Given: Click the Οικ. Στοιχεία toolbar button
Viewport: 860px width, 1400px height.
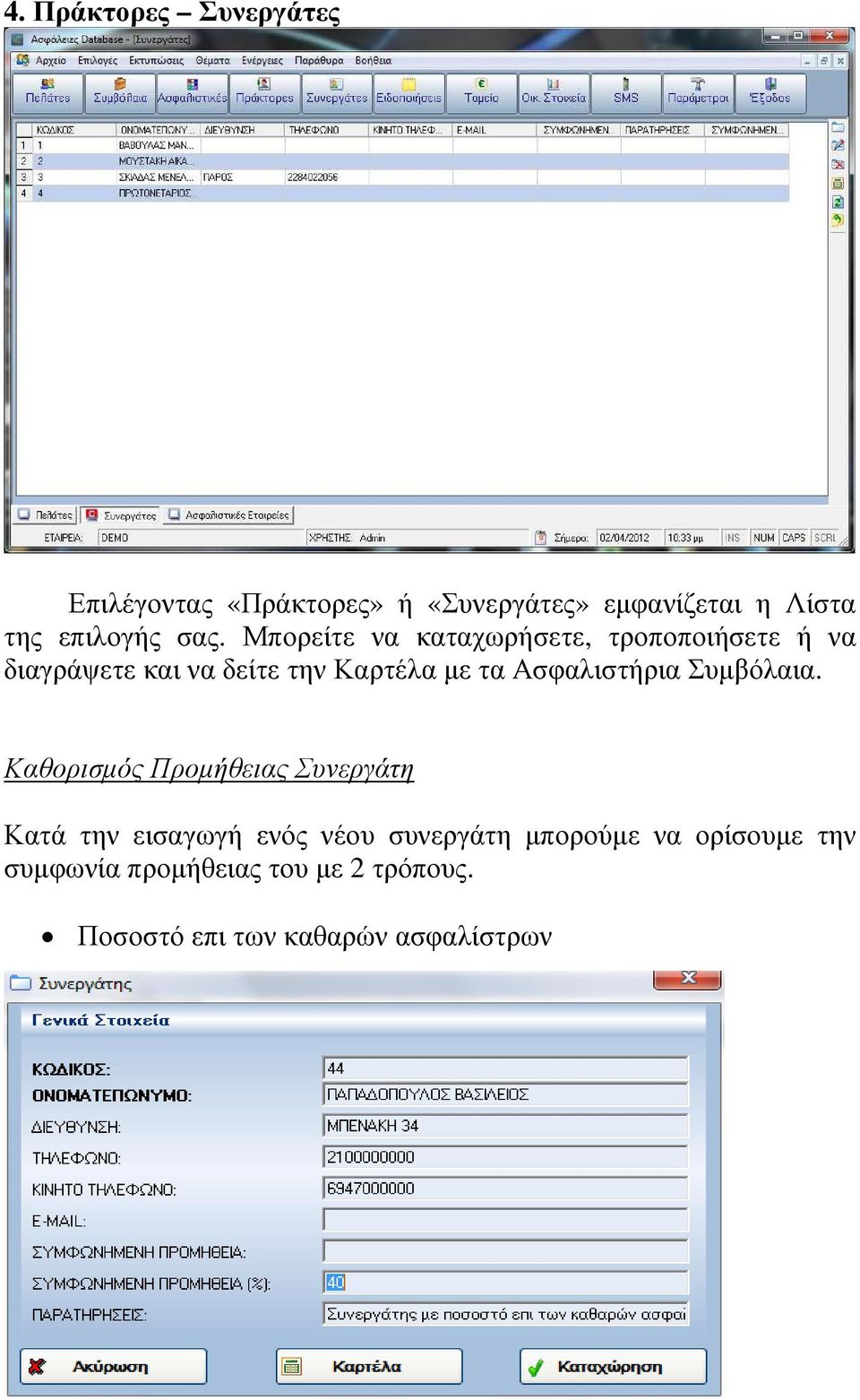Looking at the screenshot, I should (x=554, y=93).
